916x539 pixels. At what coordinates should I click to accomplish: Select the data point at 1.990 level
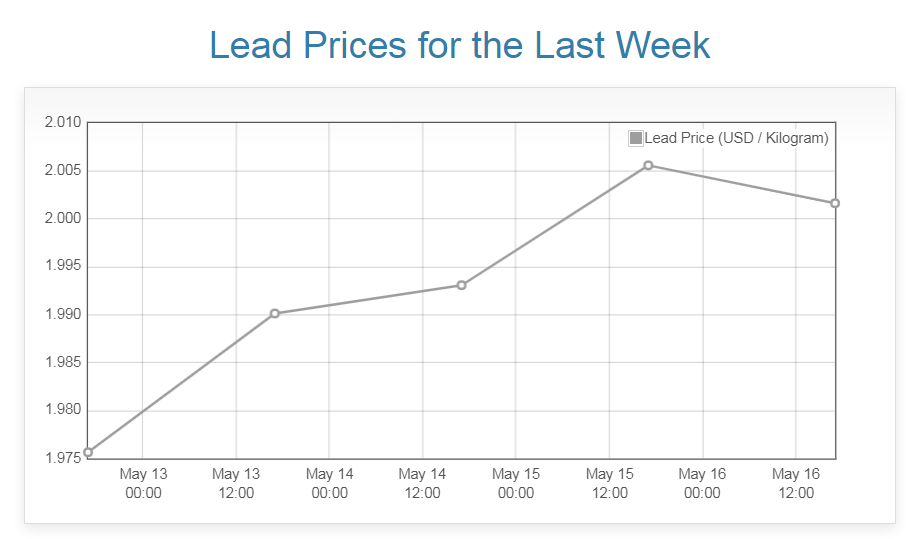[x=275, y=314]
